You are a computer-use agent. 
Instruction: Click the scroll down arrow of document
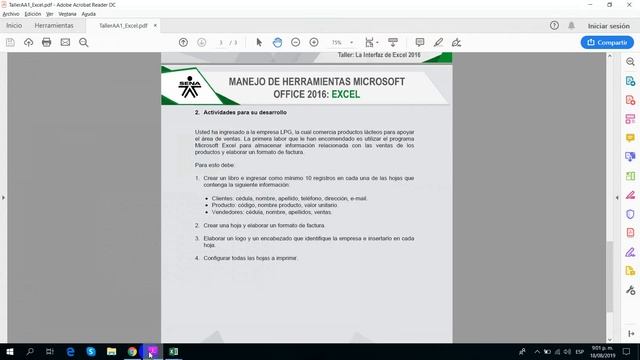[x=610, y=340]
